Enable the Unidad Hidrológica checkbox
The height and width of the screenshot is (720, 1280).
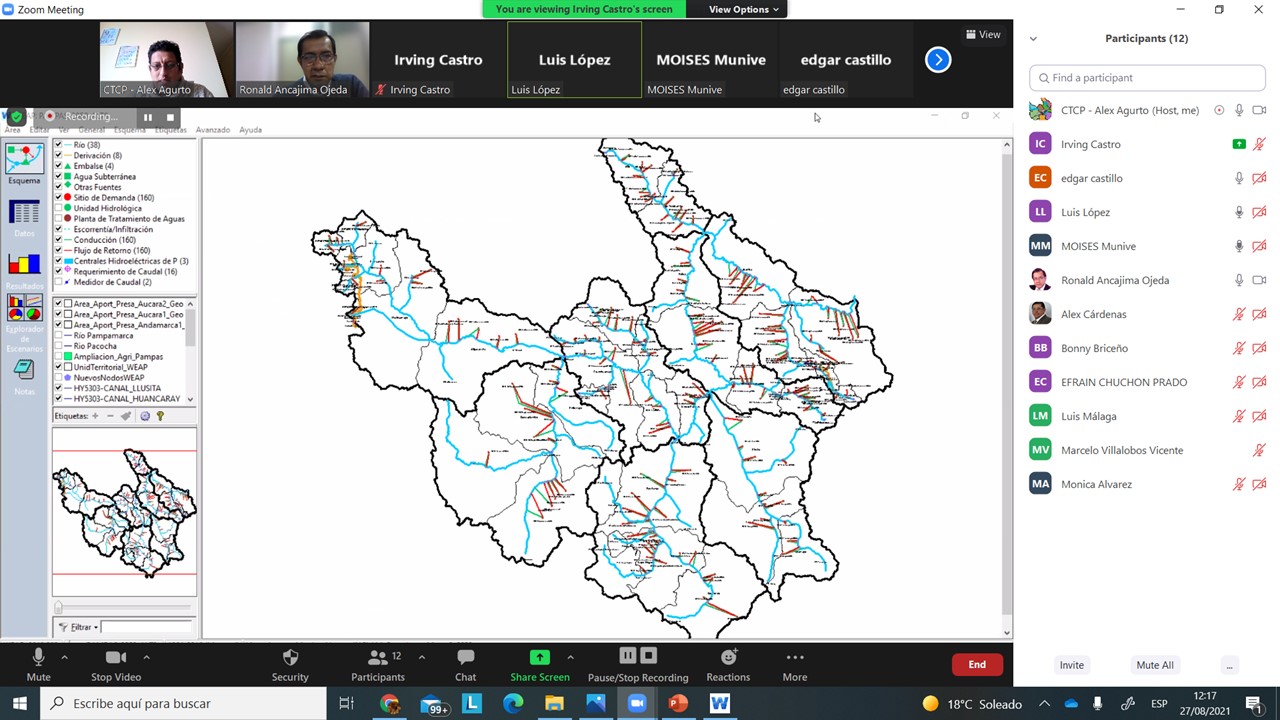[59, 208]
